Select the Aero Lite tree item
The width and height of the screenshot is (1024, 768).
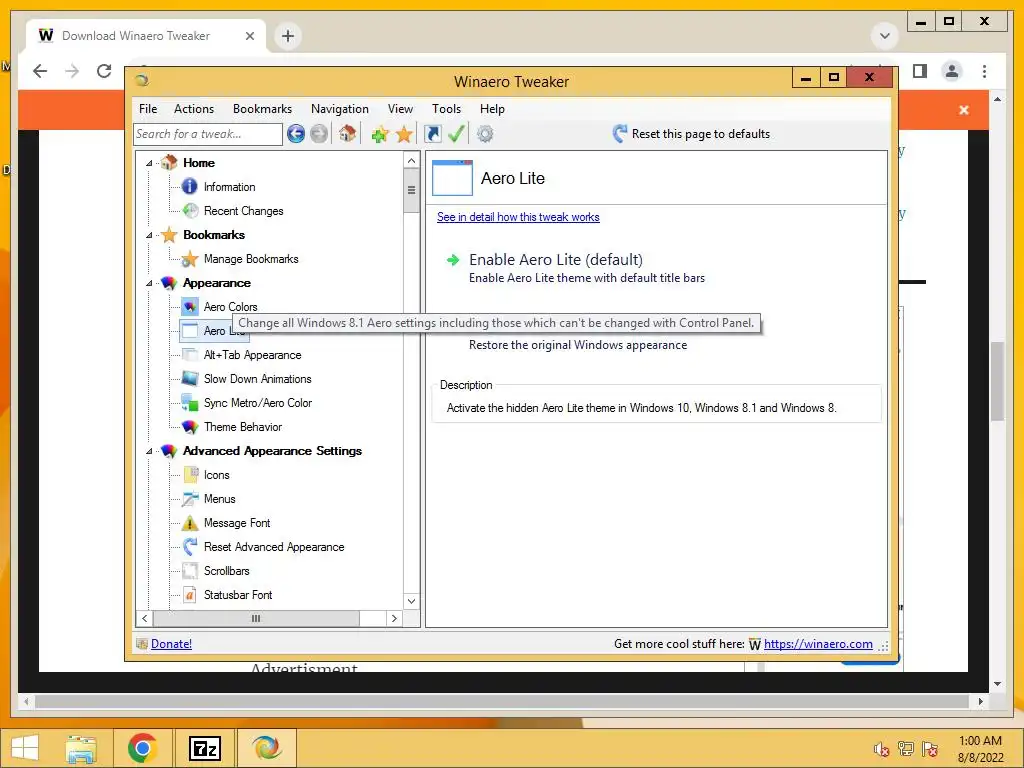click(214, 331)
